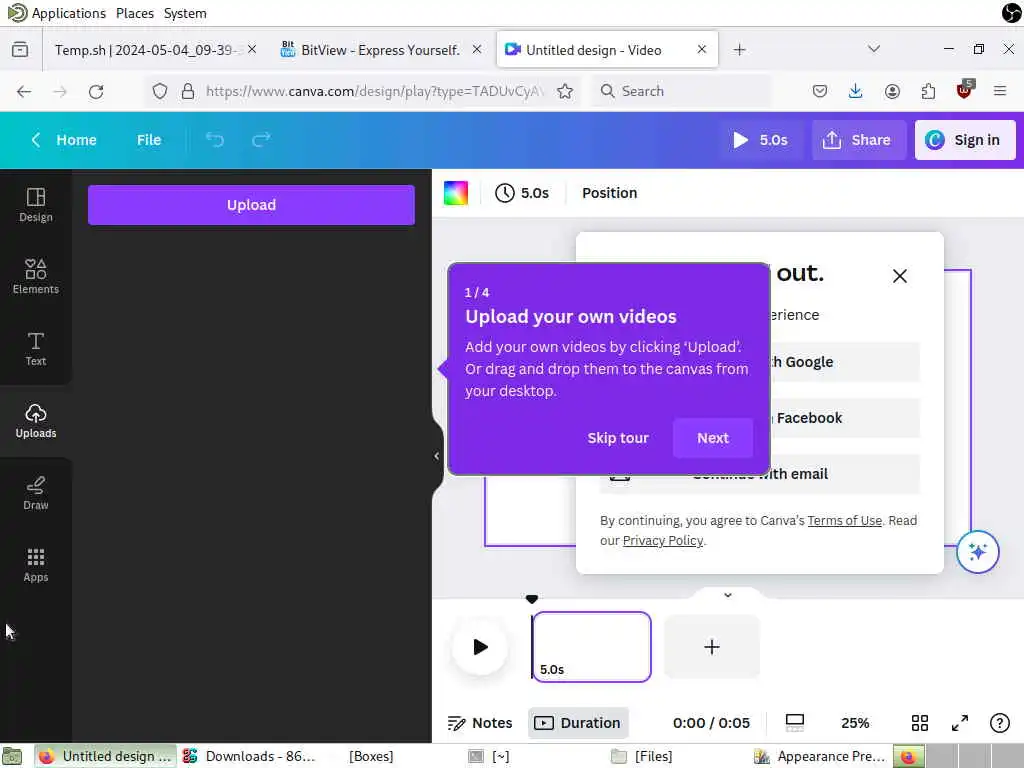The height and width of the screenshot is (768, 1024).
Task: Toggle the Duration button
Action: (578, 723)
